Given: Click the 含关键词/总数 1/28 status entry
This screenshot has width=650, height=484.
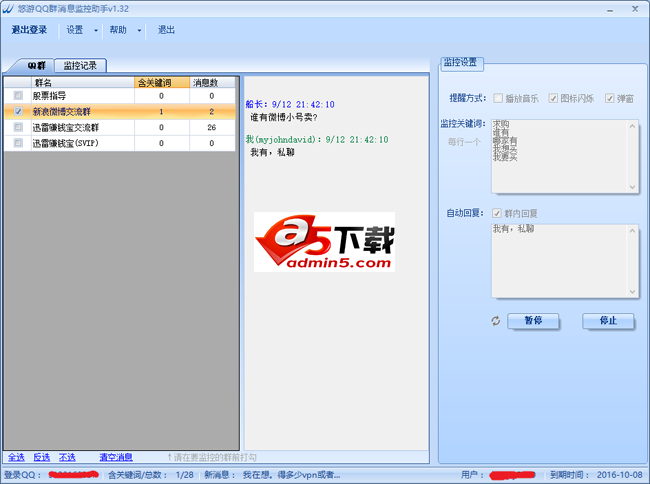Looking at the screenshot, I should point(151,475).
